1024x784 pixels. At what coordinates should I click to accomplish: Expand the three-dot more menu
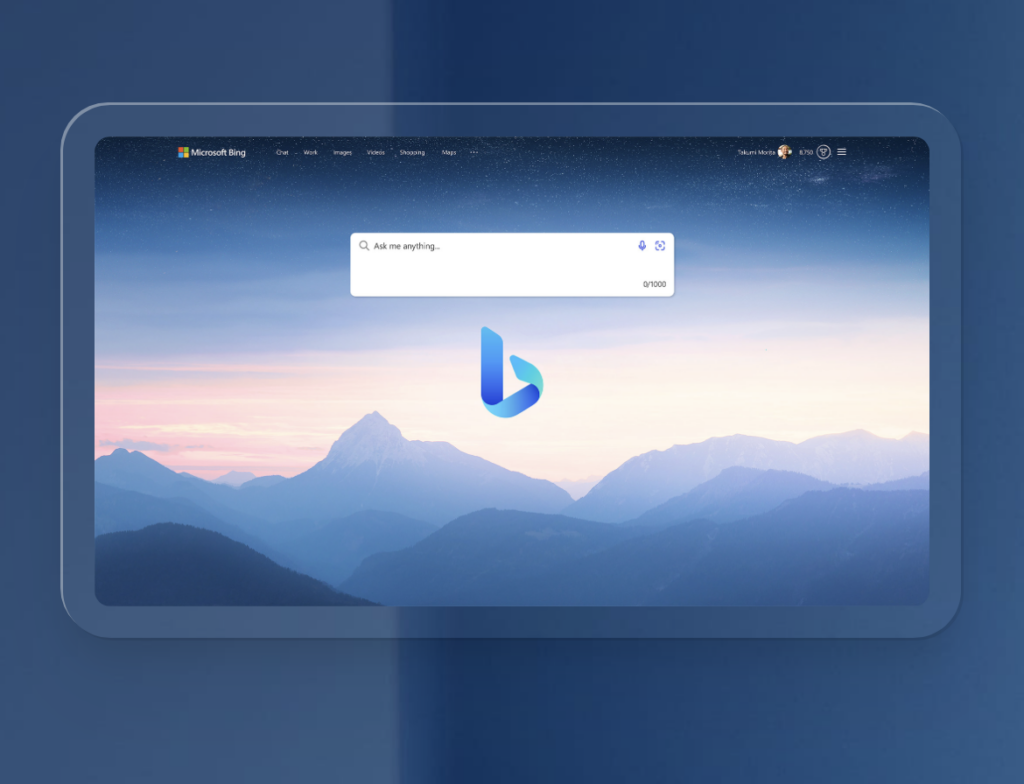[474, 152]
